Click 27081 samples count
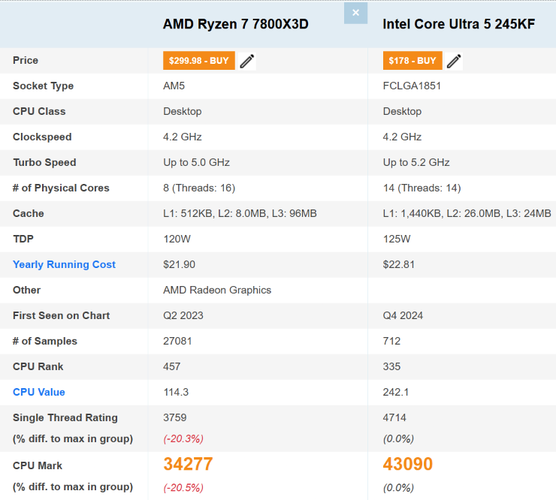Image resolution: width=556 pixels, height=500 pixels. tap(178, 341)
